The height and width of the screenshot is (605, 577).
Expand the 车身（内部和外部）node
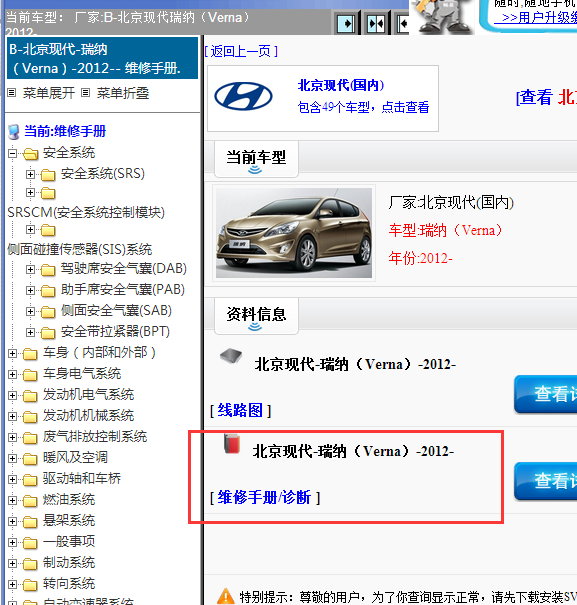12,353
